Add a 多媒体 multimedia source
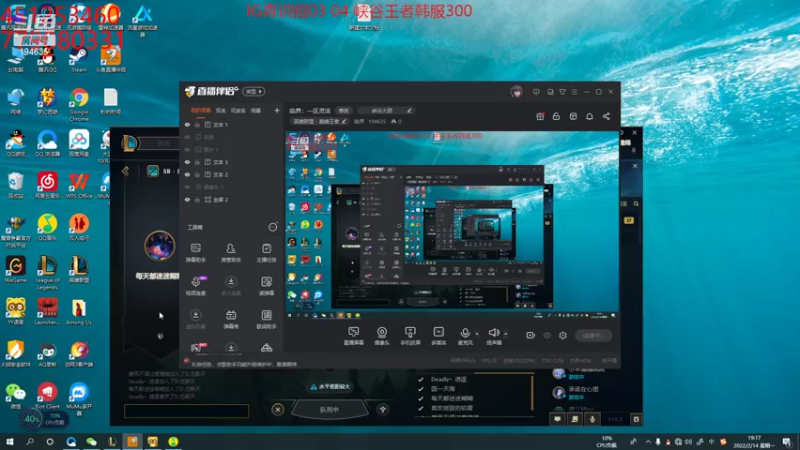This screenshot has width=800, height=450. pyautogui.click(x=438, y=336)
